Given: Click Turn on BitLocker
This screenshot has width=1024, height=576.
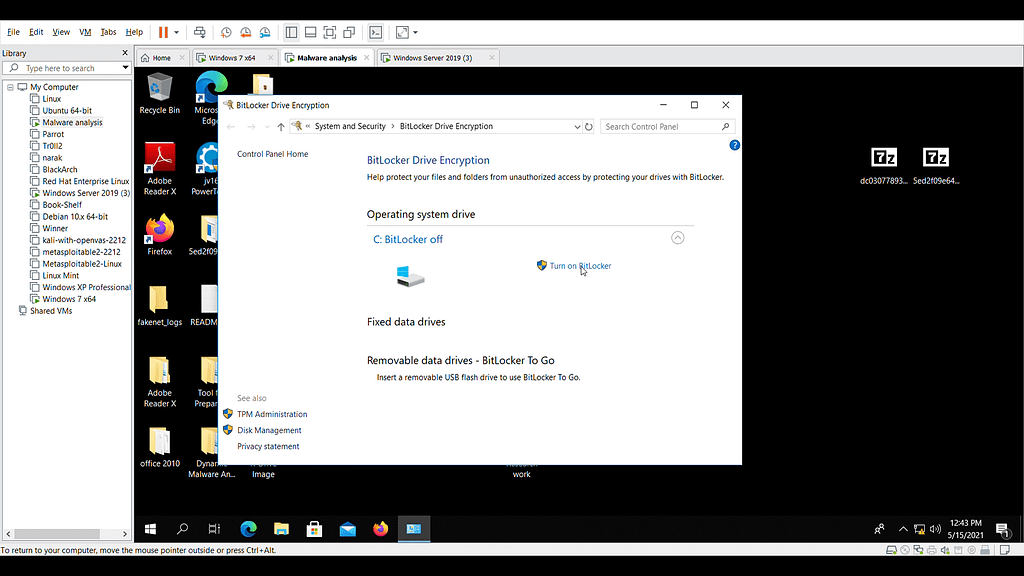Looking at the screenshot, I should click(580, 266).
